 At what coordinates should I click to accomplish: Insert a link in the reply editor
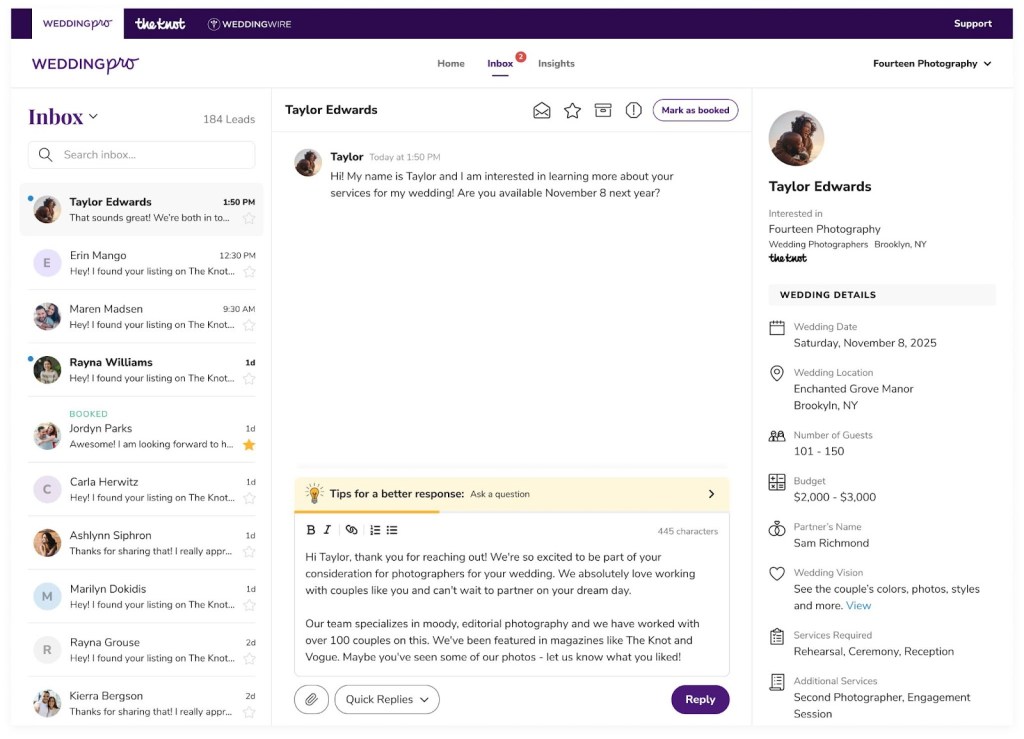pos(351,530)
